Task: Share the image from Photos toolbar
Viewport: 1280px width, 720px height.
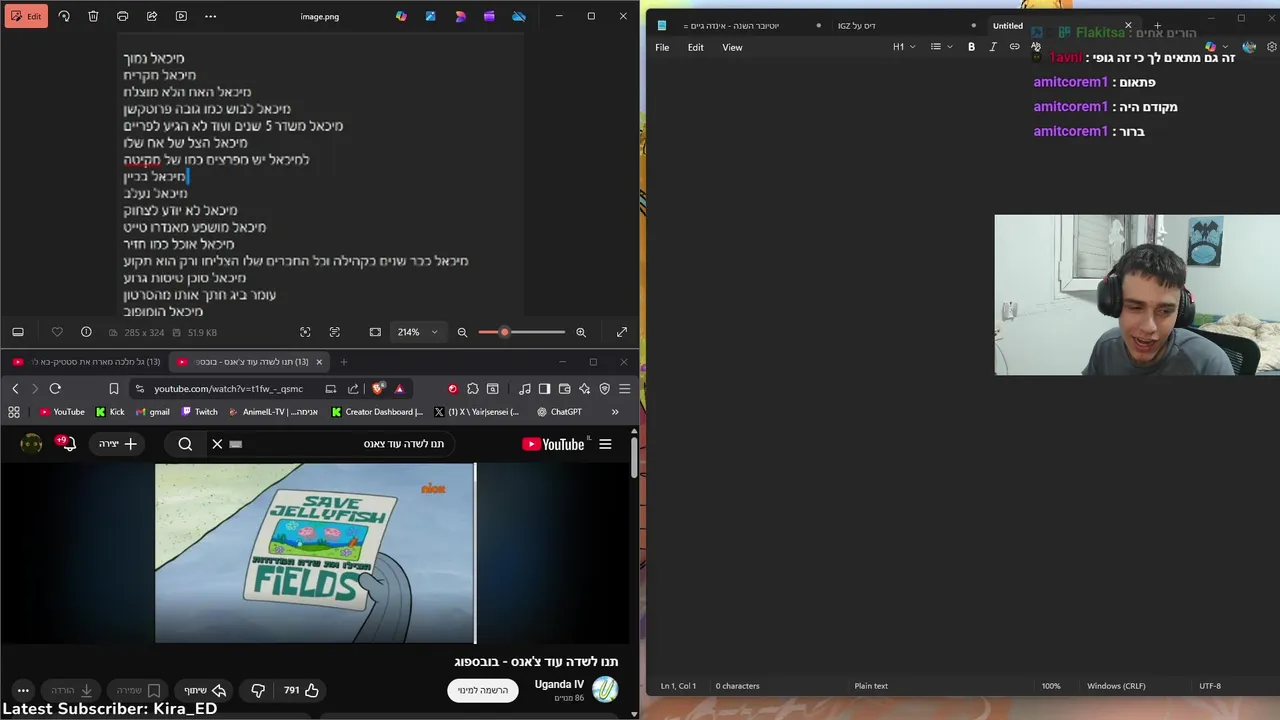Action: click(152, 16)
